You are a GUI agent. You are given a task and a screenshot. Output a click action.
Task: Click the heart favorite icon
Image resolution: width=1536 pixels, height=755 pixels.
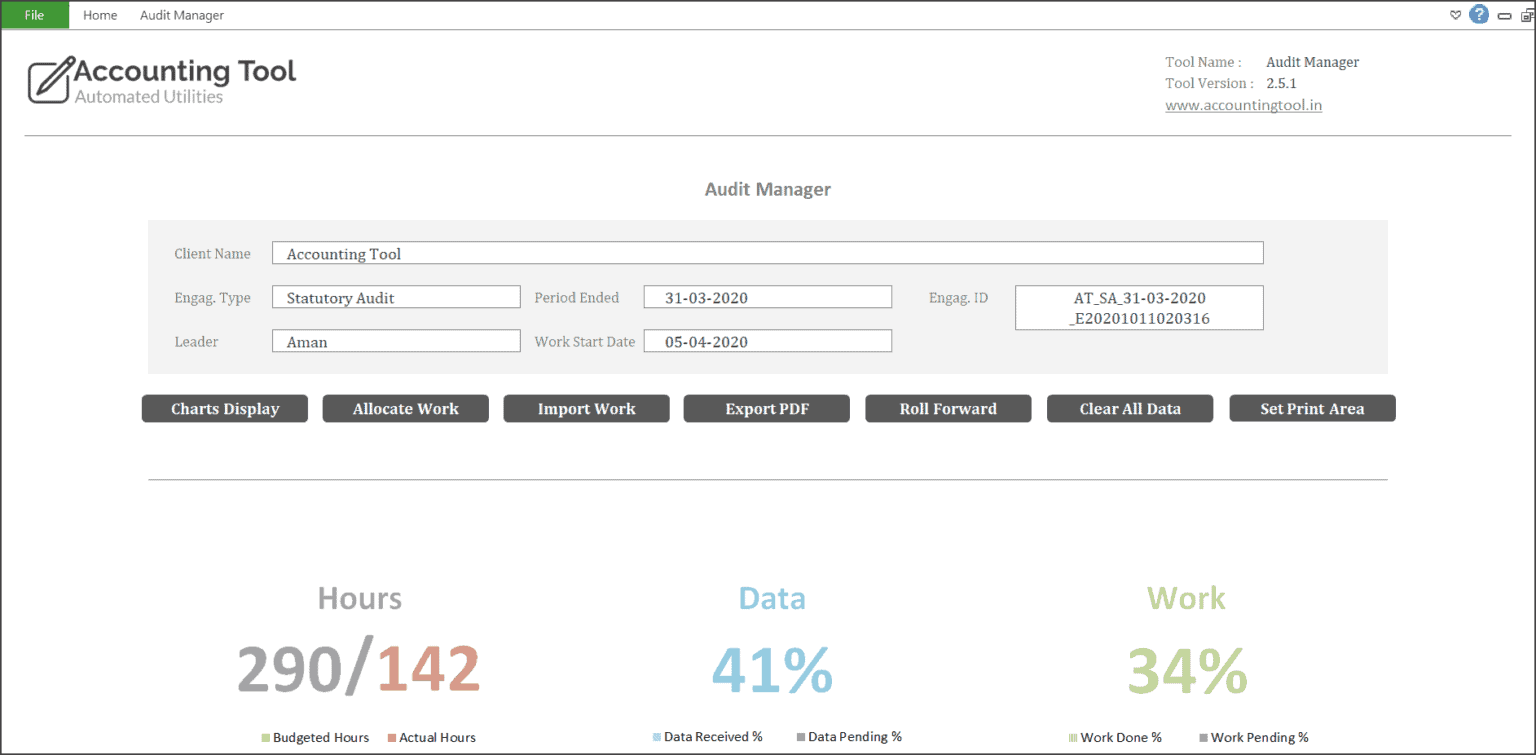(x=1455, y=15)
